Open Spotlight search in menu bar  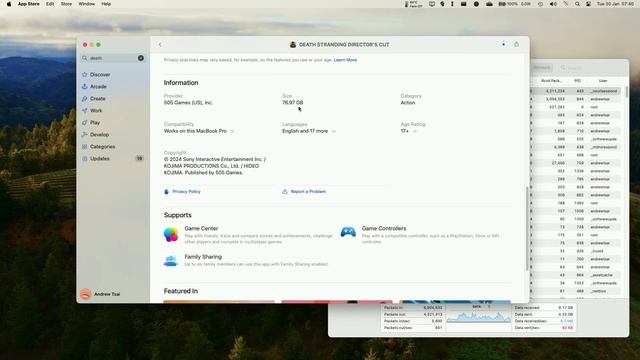pos(577,4)
